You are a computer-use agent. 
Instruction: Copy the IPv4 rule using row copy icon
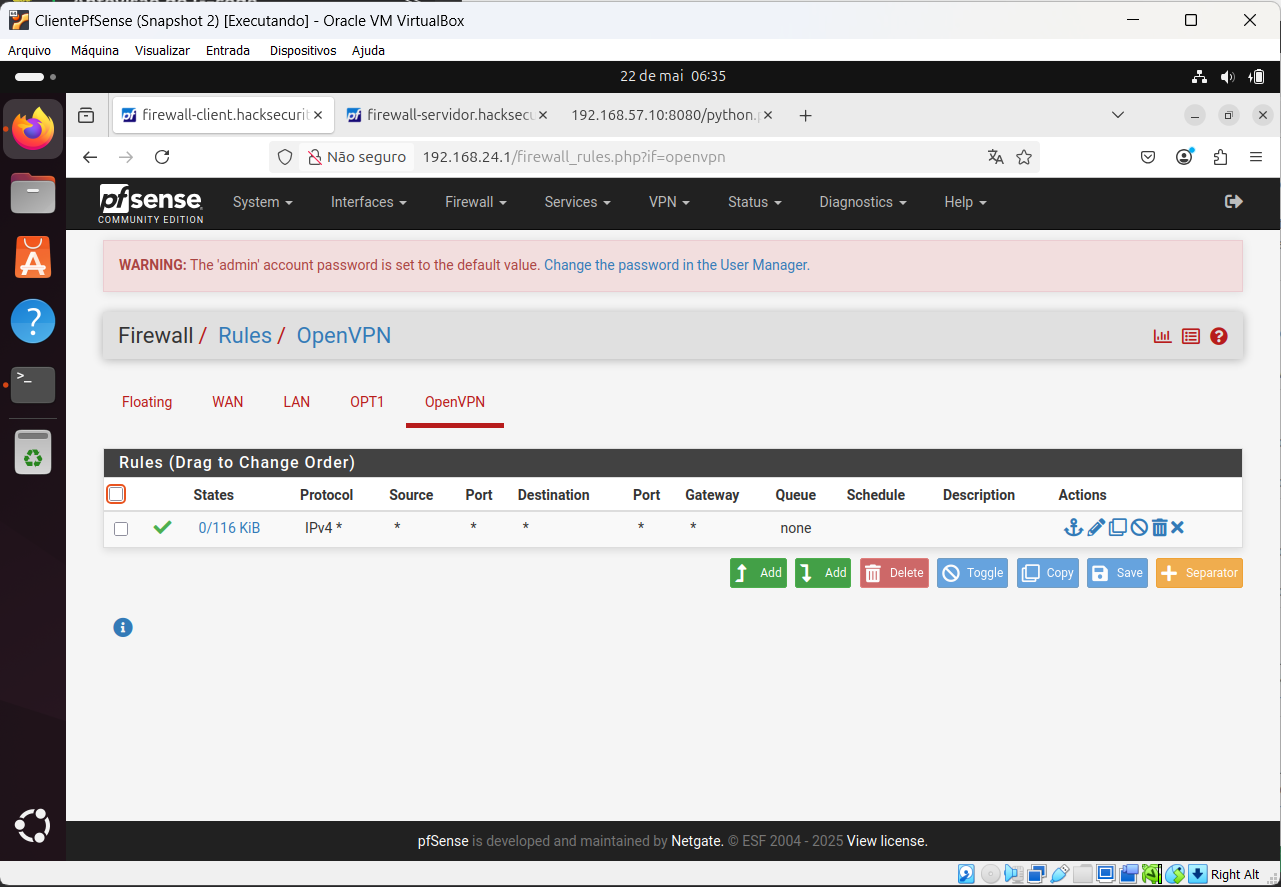1117,527
